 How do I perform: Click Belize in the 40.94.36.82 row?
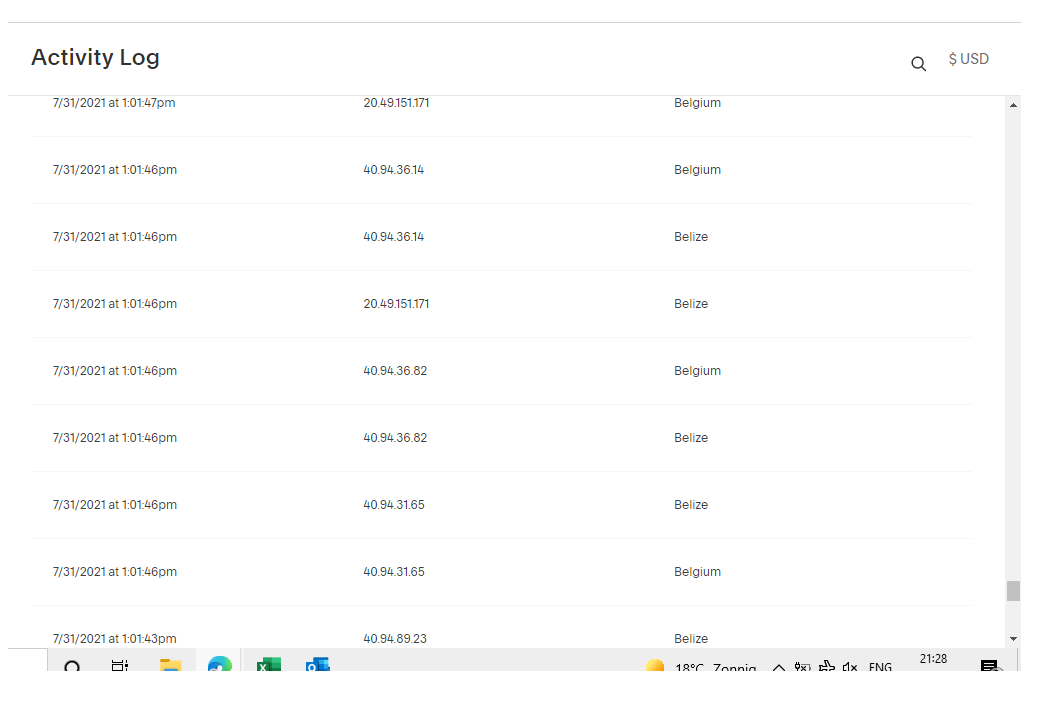pos(690,438)
